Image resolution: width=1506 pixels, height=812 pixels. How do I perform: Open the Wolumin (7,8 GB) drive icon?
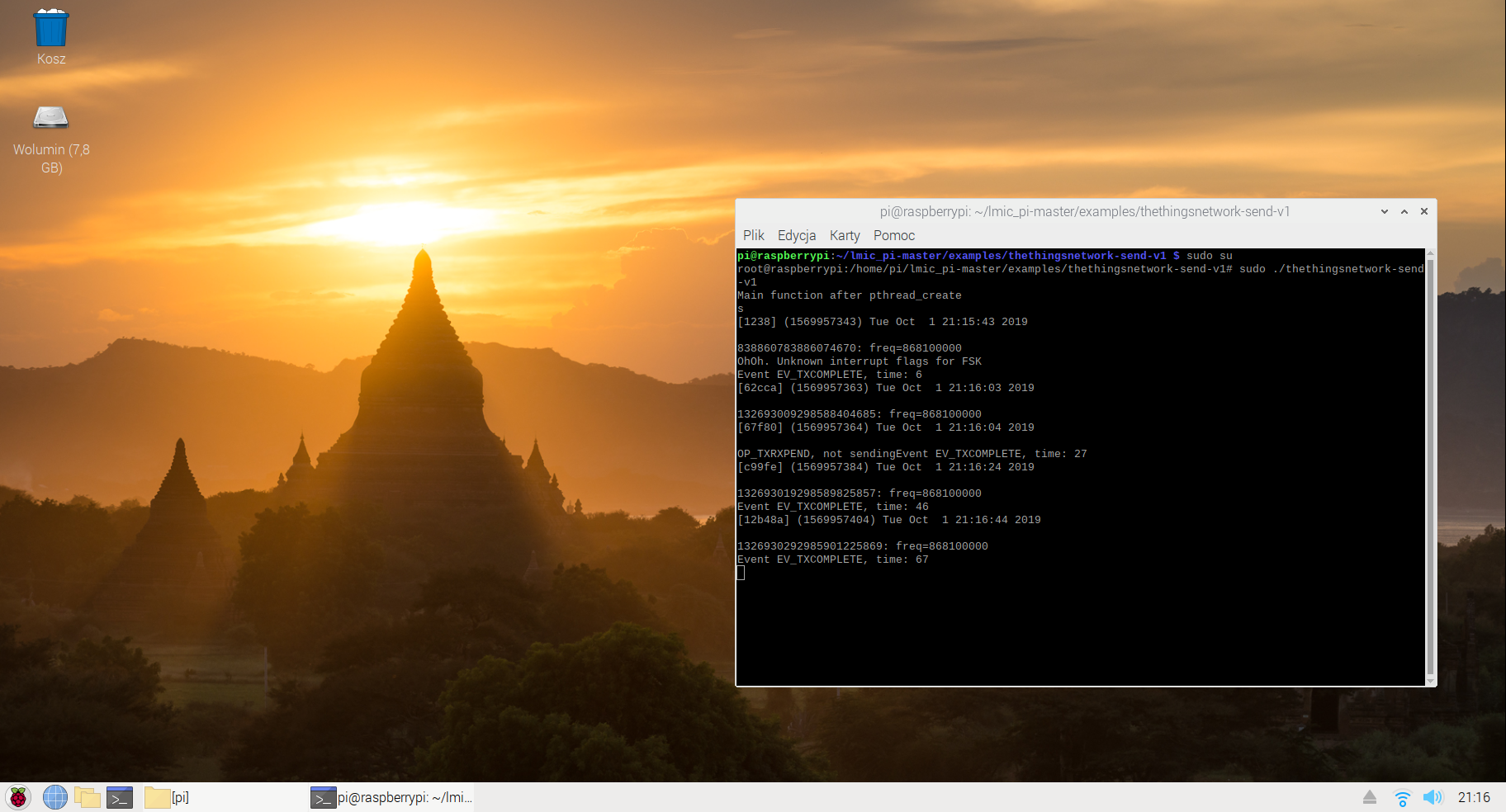(x=51, y=139)
